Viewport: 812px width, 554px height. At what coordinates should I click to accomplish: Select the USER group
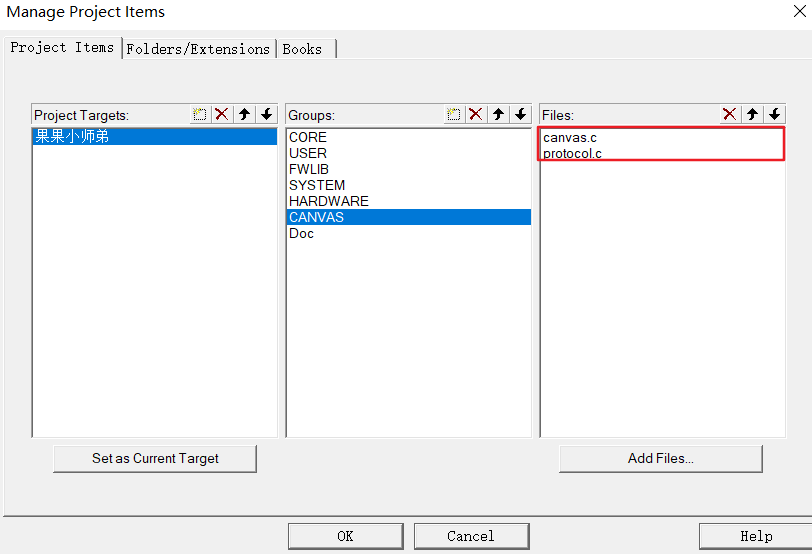point(408,153)
